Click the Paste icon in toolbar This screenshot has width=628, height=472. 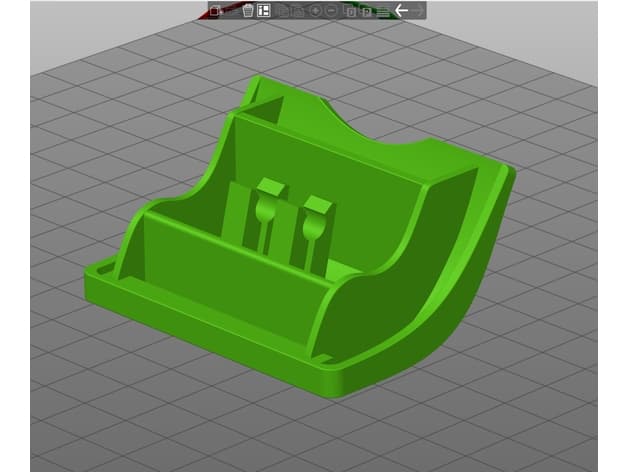[298, 11]
